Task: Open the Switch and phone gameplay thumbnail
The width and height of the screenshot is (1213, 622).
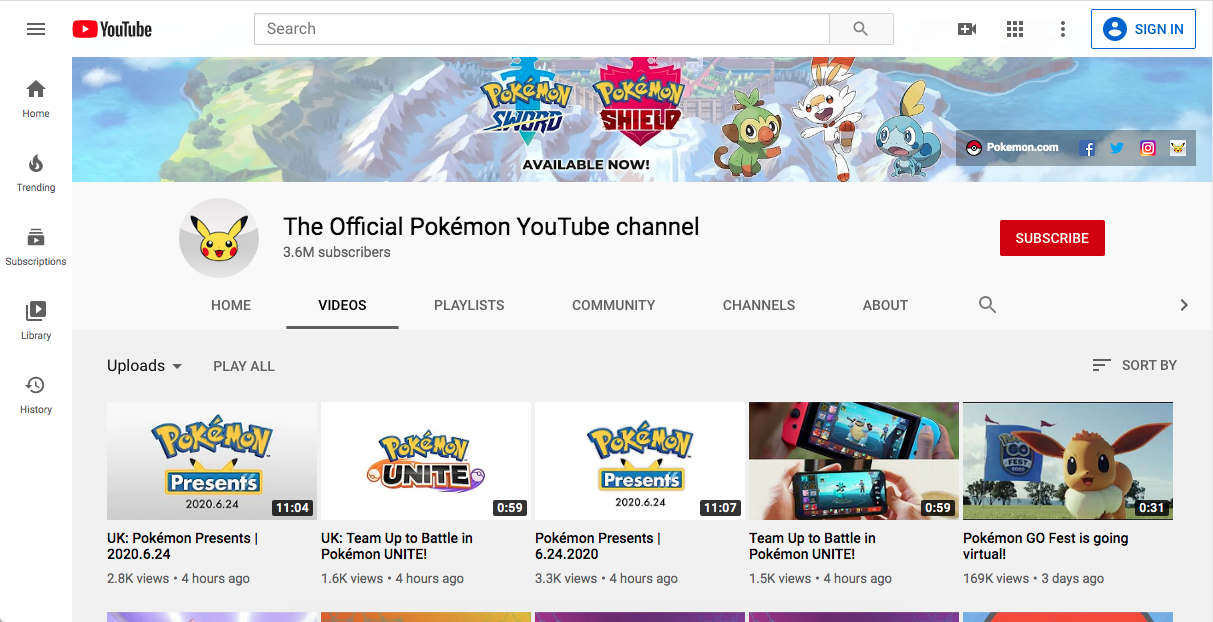Action: tap(854, 461)
